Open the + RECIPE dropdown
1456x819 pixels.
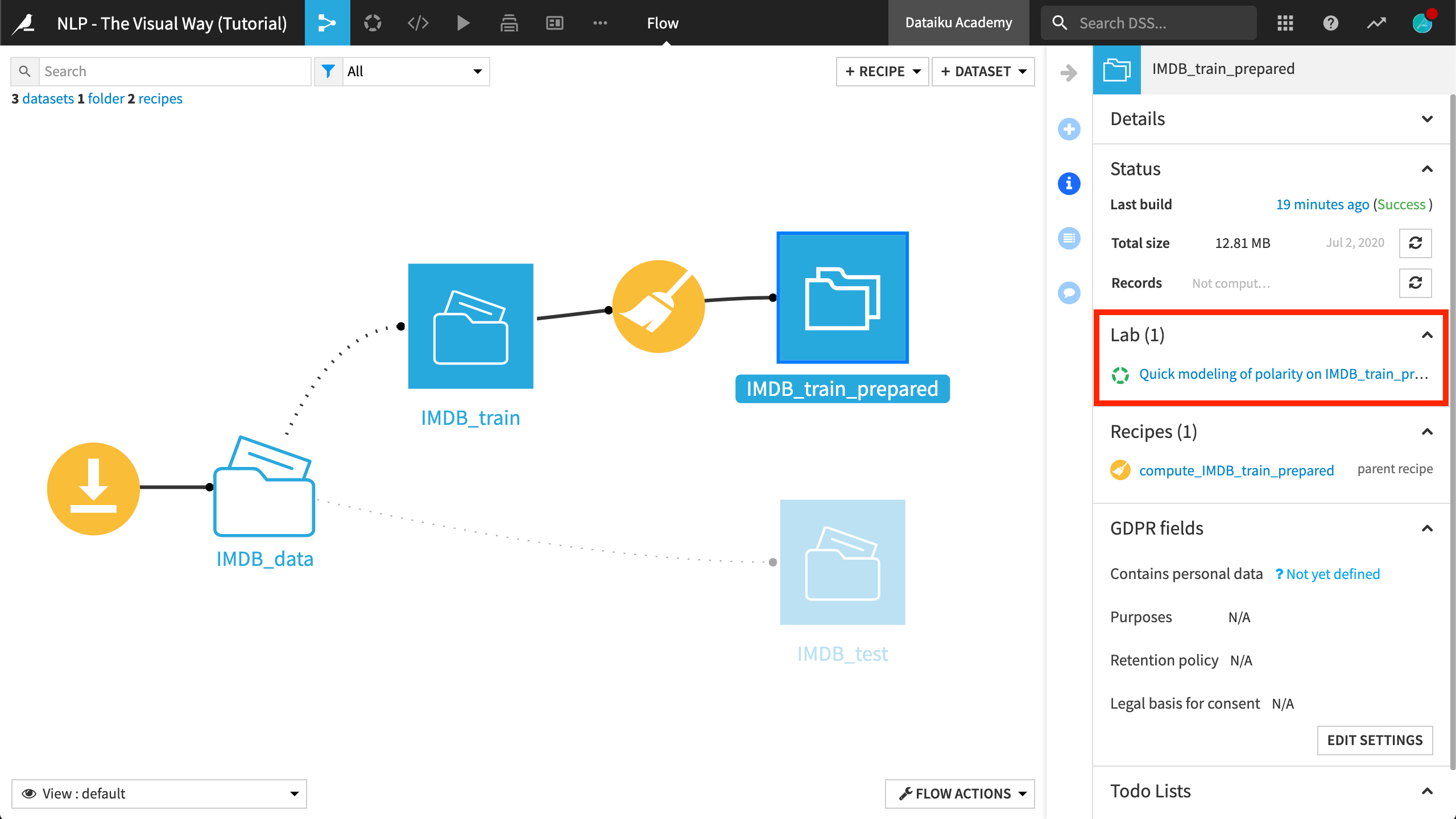tap(882, 72)
